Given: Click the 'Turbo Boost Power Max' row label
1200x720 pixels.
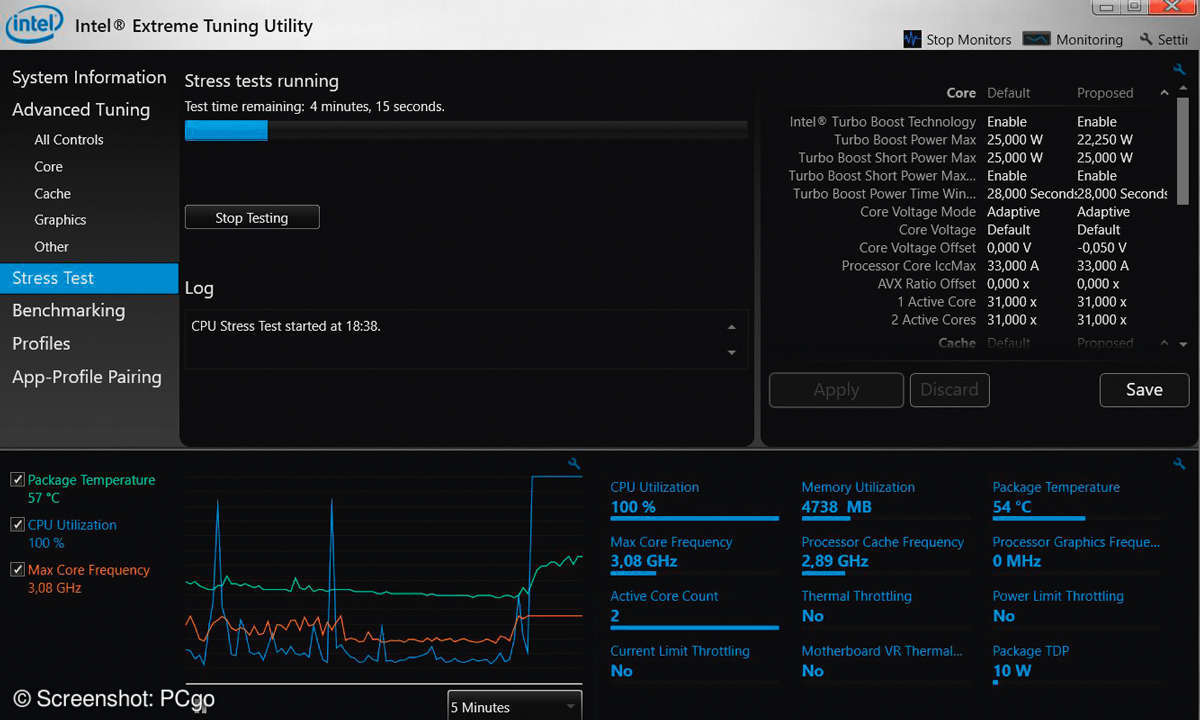Looking at the screenshot, I should click(904, 140).
